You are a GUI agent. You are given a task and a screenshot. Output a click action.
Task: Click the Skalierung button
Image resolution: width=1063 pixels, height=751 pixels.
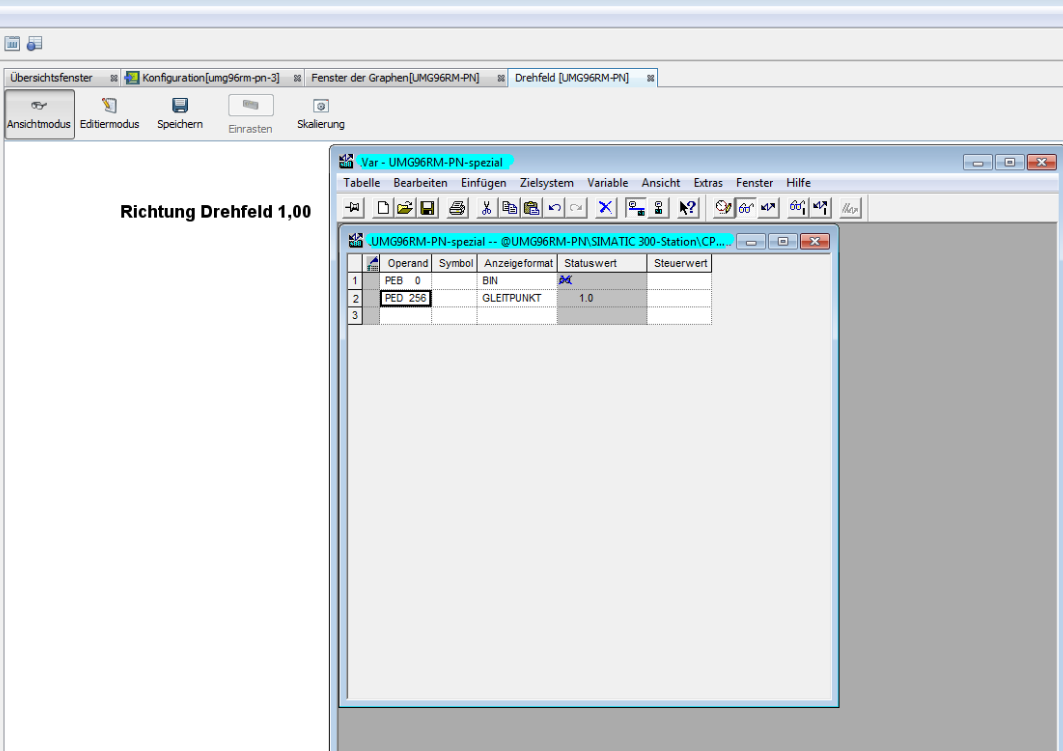(321, 114)
